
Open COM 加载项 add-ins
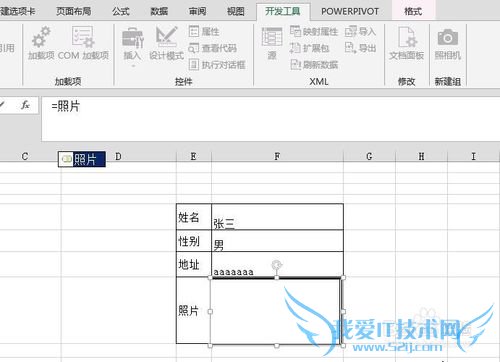[83, 44]
